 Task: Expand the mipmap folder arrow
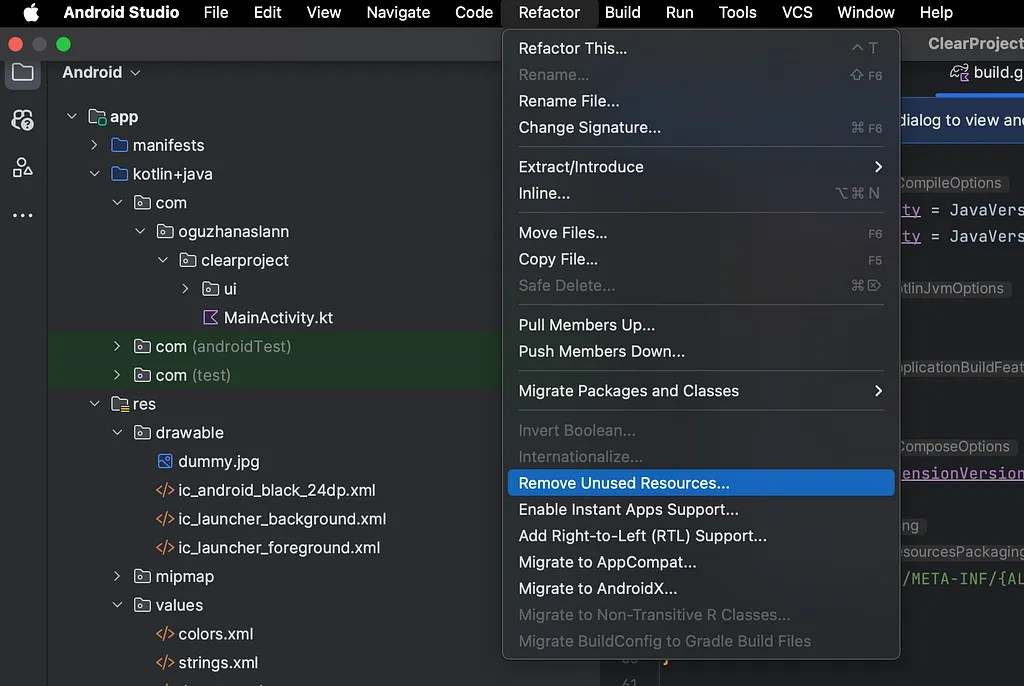(x=117, y=577)
